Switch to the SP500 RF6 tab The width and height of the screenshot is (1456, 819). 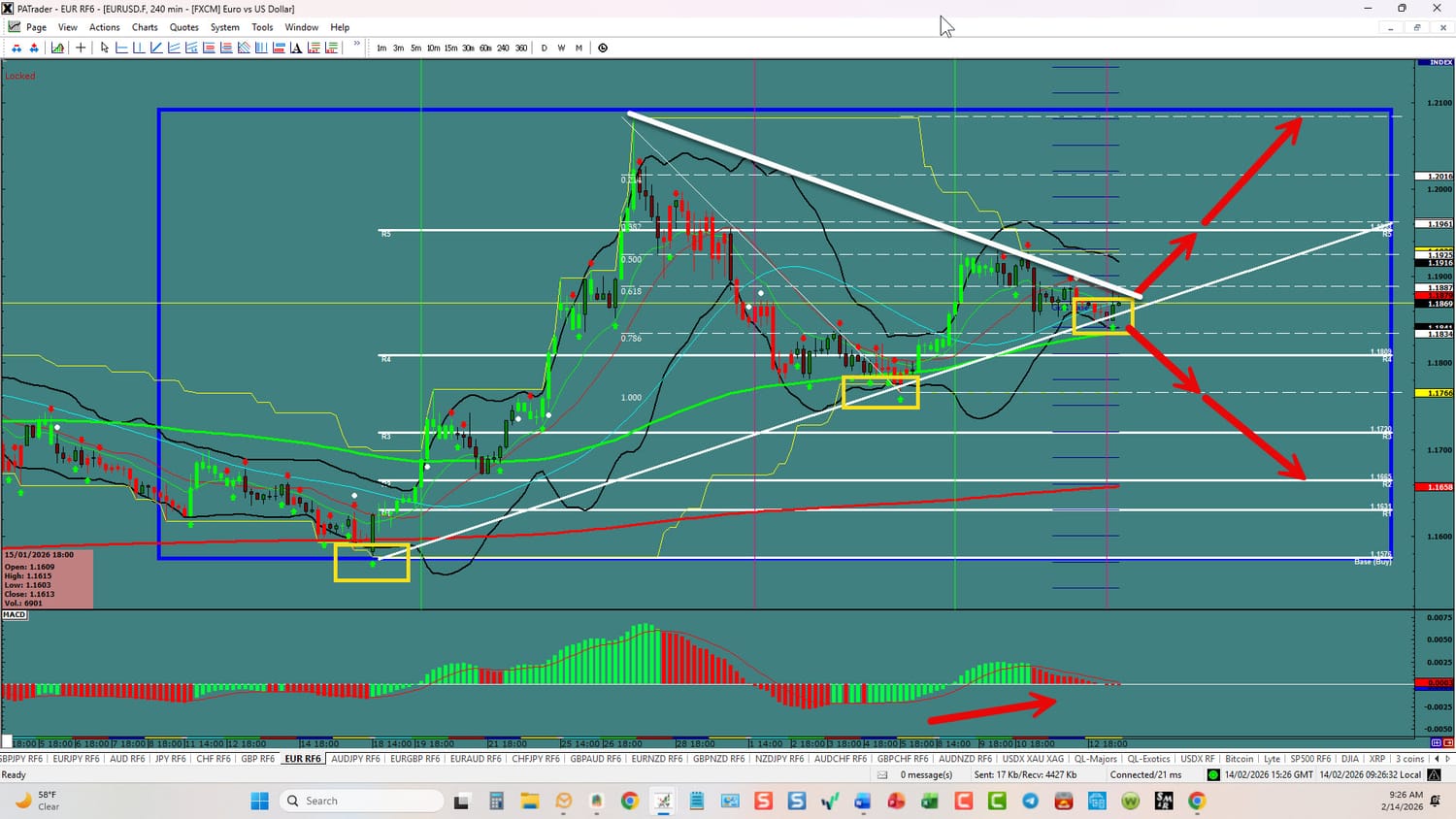tap(1310, 759)
